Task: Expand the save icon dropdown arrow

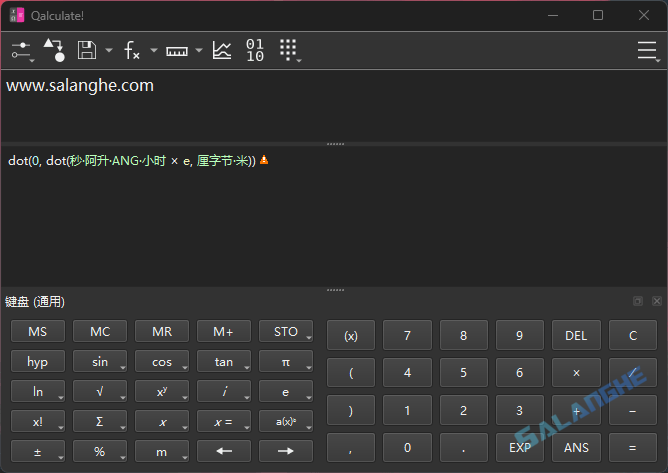Action: 109,50
